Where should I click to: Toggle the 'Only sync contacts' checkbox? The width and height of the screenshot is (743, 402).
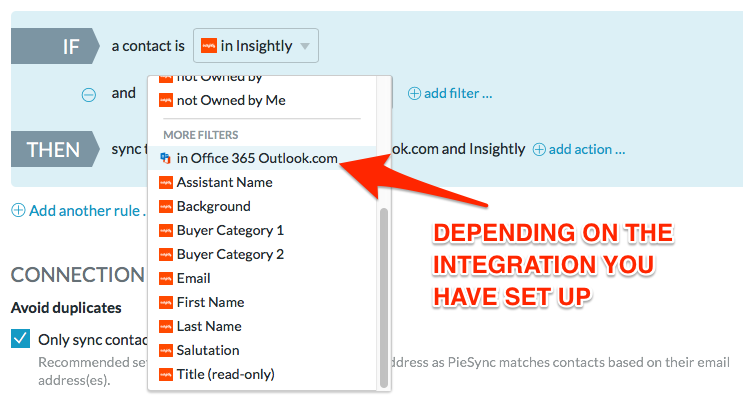pyautogui.click(x=20, y=338)
